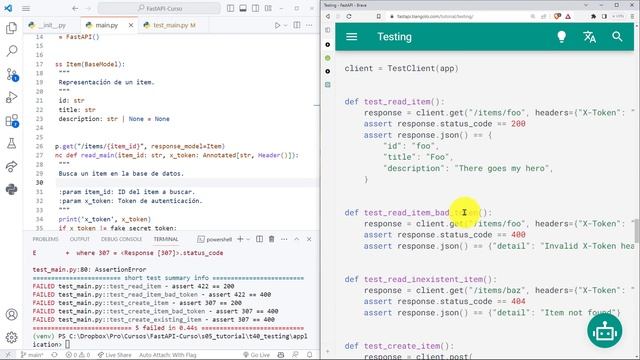Toggle Brave's sidebar panel button

pos(604,16)
